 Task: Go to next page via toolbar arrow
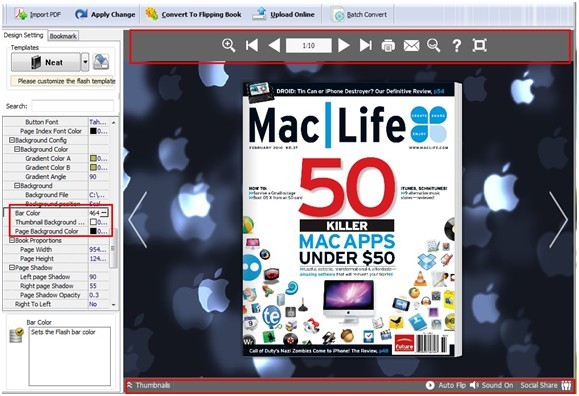[x=343, y=45]
